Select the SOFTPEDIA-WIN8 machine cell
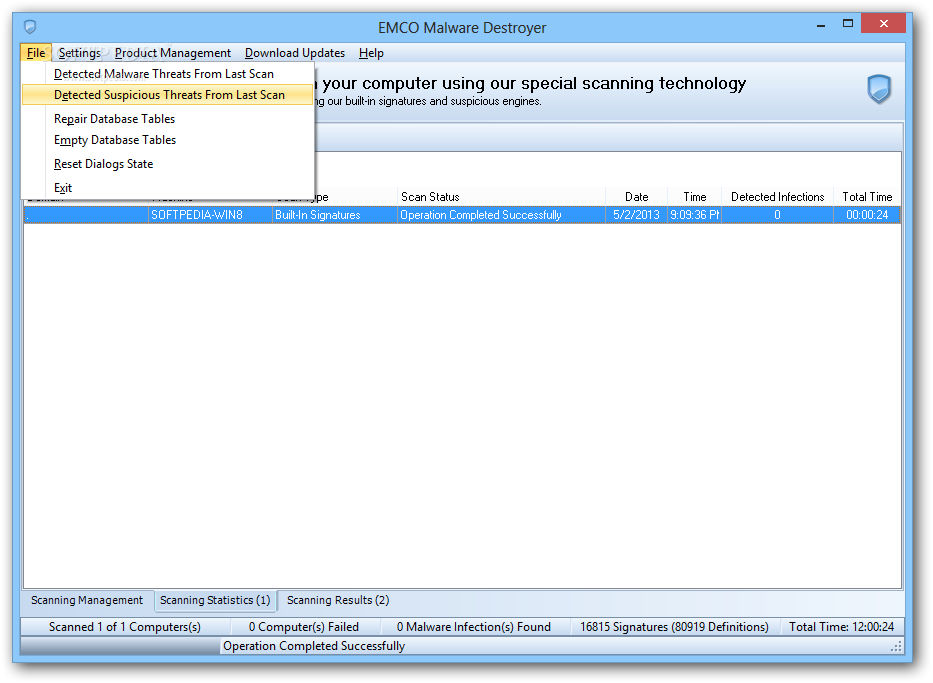933x683 pixels. (210, 215)
